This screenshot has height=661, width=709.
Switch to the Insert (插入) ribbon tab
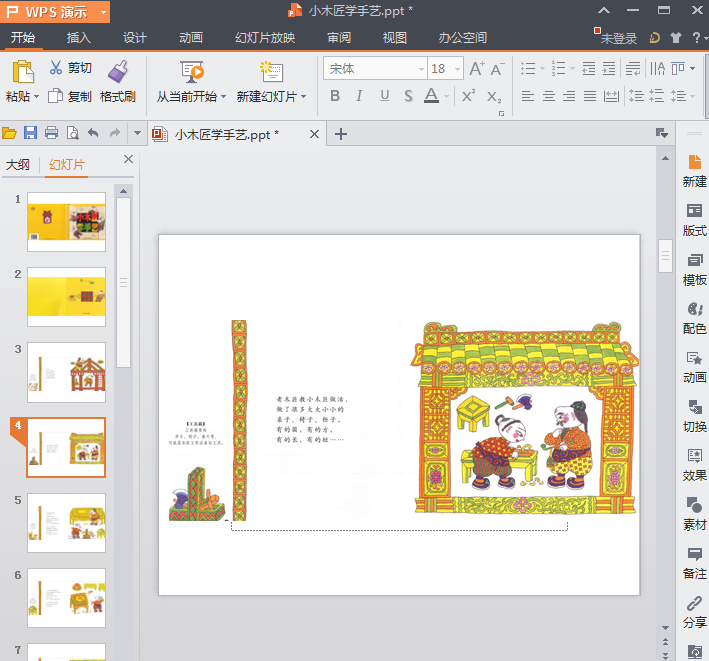pyautogui.click(x=78, y=38)
